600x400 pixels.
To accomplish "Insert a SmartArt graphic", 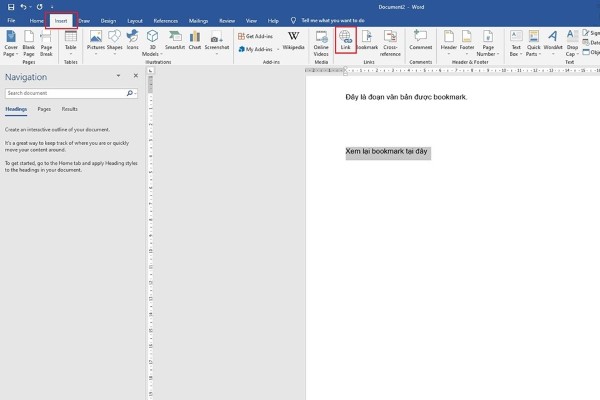I will 175,40.
